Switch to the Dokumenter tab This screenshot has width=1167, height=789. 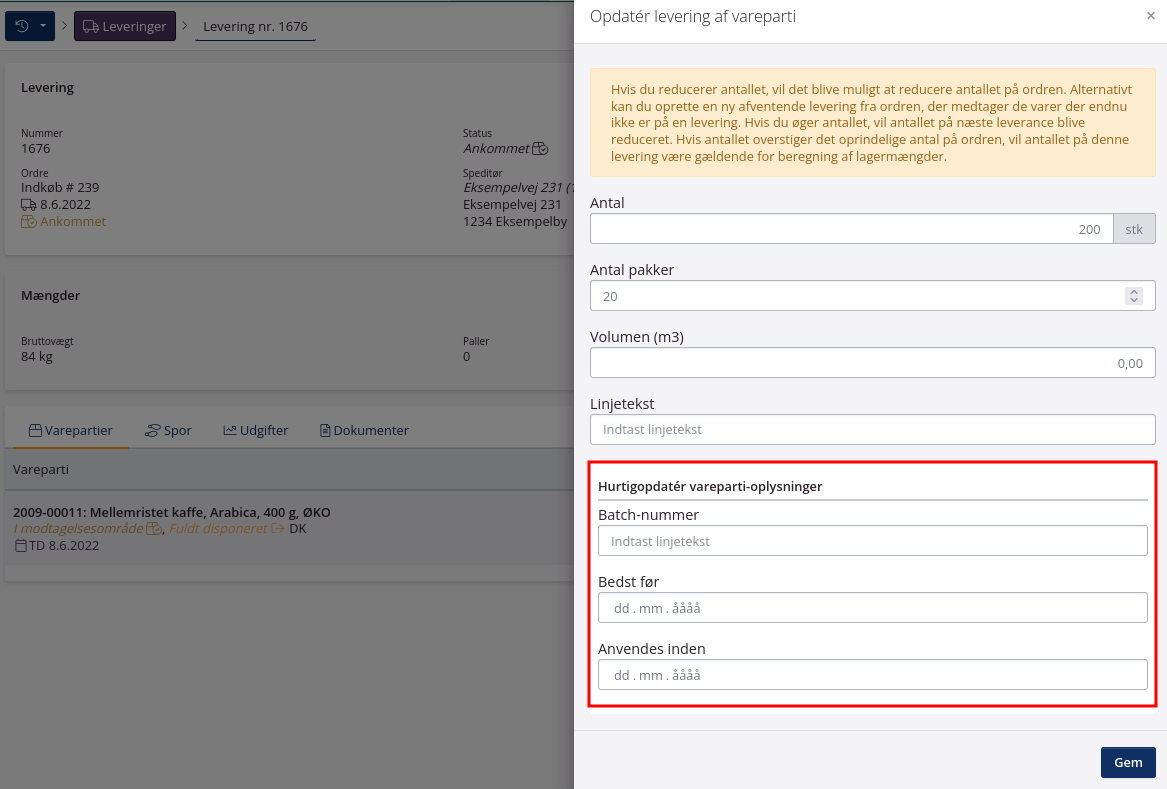point(364,430)
